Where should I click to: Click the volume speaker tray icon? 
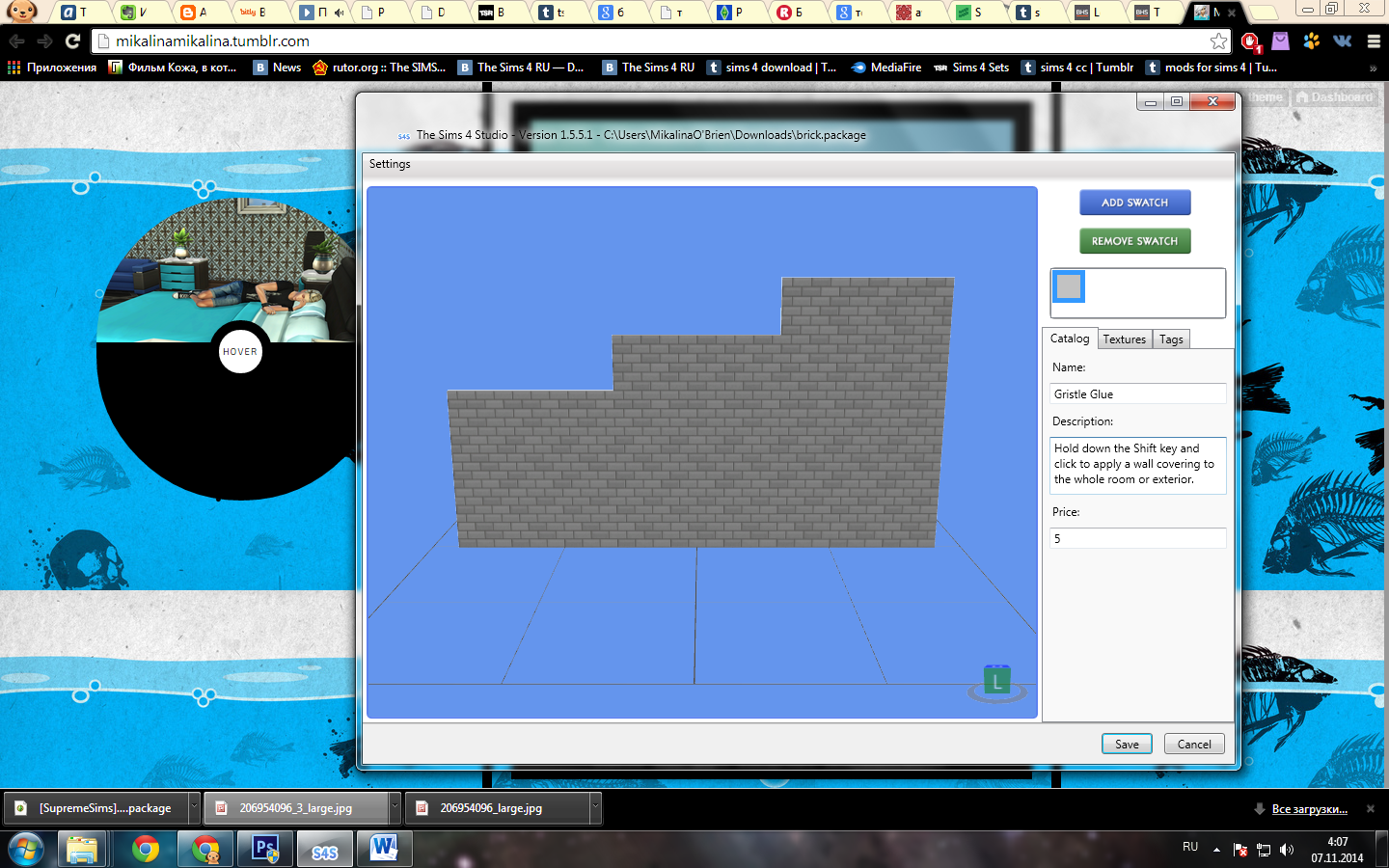click(x=1286, y=850)
